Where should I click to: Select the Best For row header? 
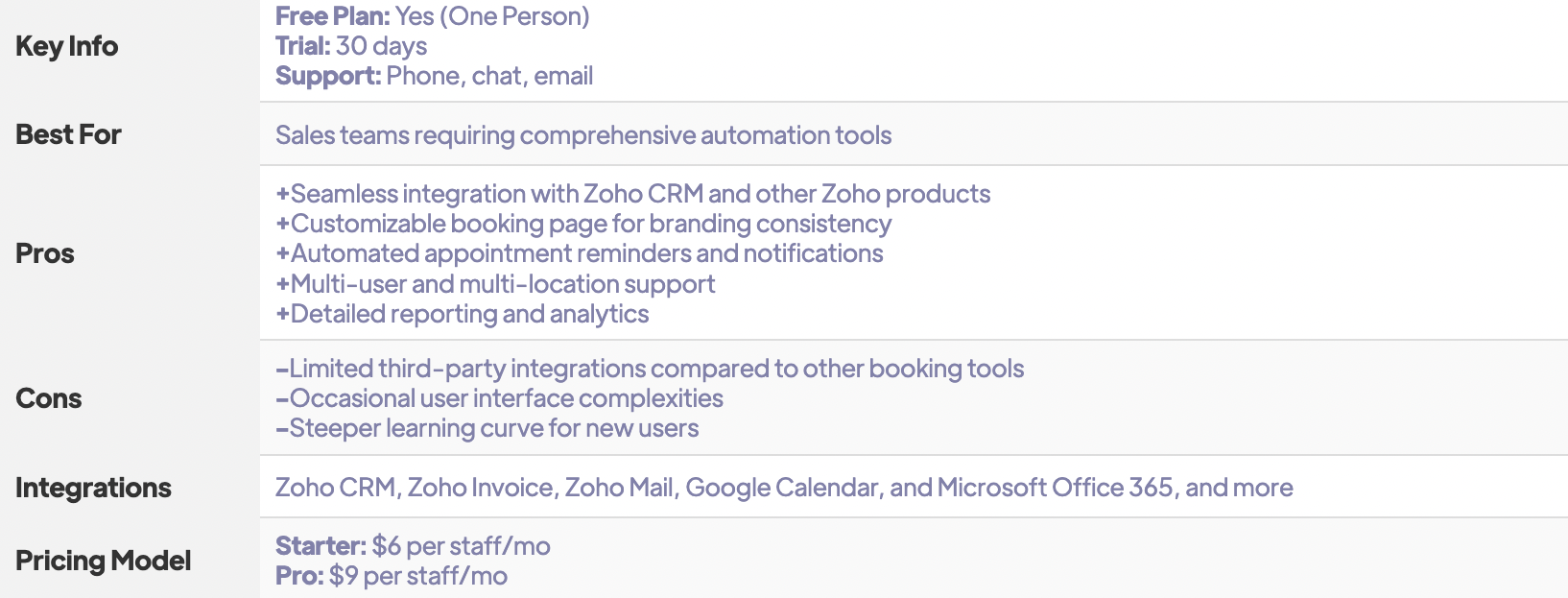[68, 134]
